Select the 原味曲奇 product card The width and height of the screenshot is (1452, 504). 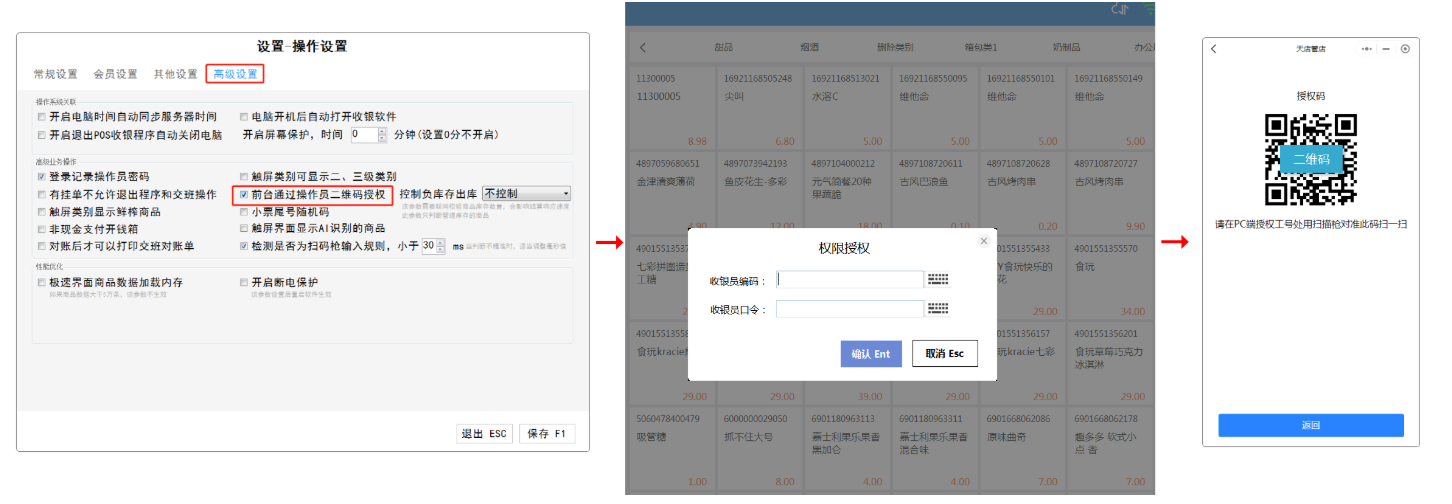click(1021, 449)
